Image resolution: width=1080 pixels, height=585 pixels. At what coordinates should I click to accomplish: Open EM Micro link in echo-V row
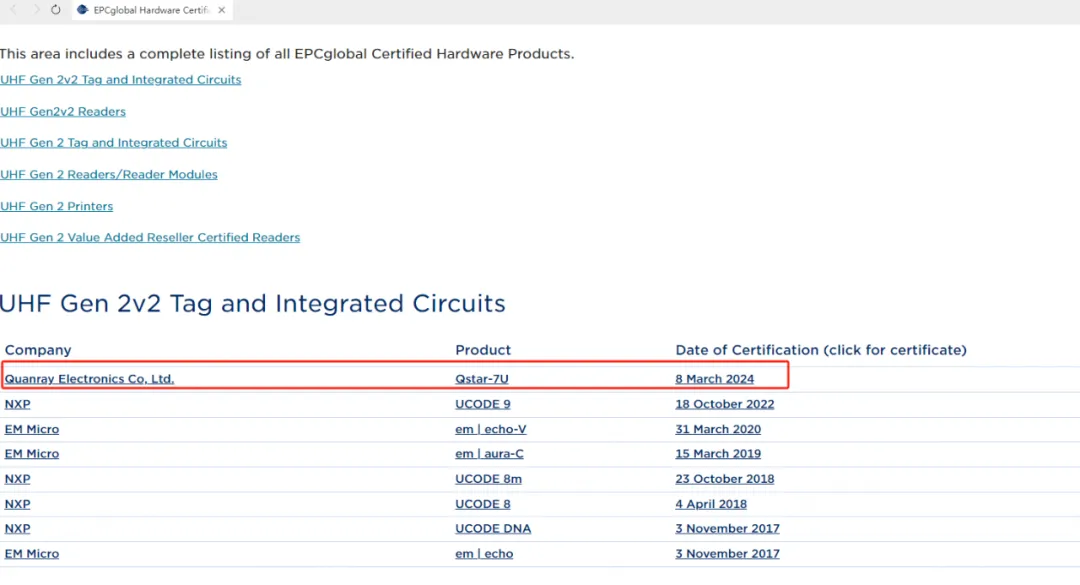tap(32, 429)
